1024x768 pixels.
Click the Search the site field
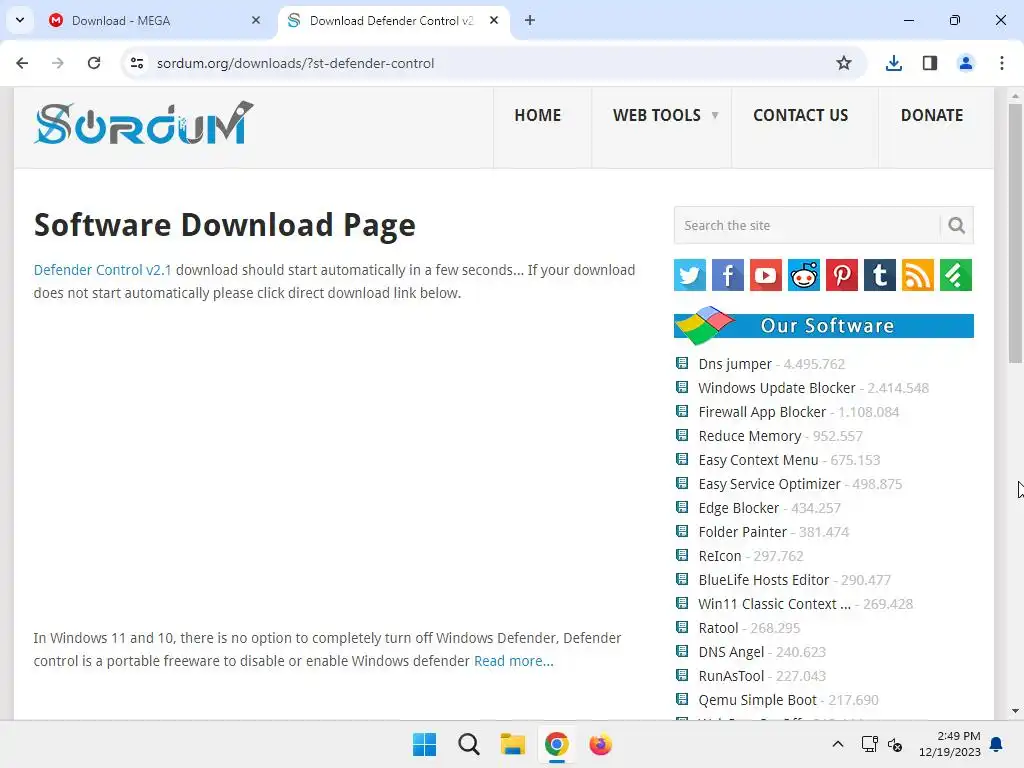807,225
